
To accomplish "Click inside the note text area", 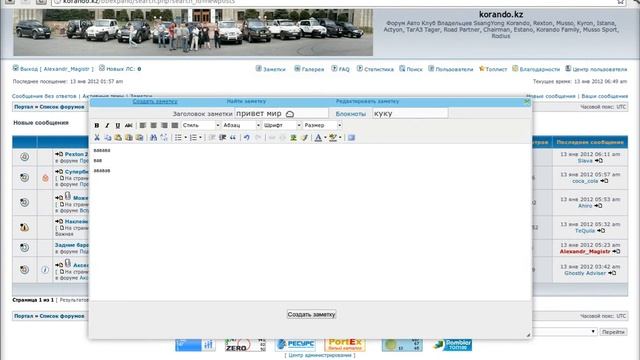I will (310, 222).
